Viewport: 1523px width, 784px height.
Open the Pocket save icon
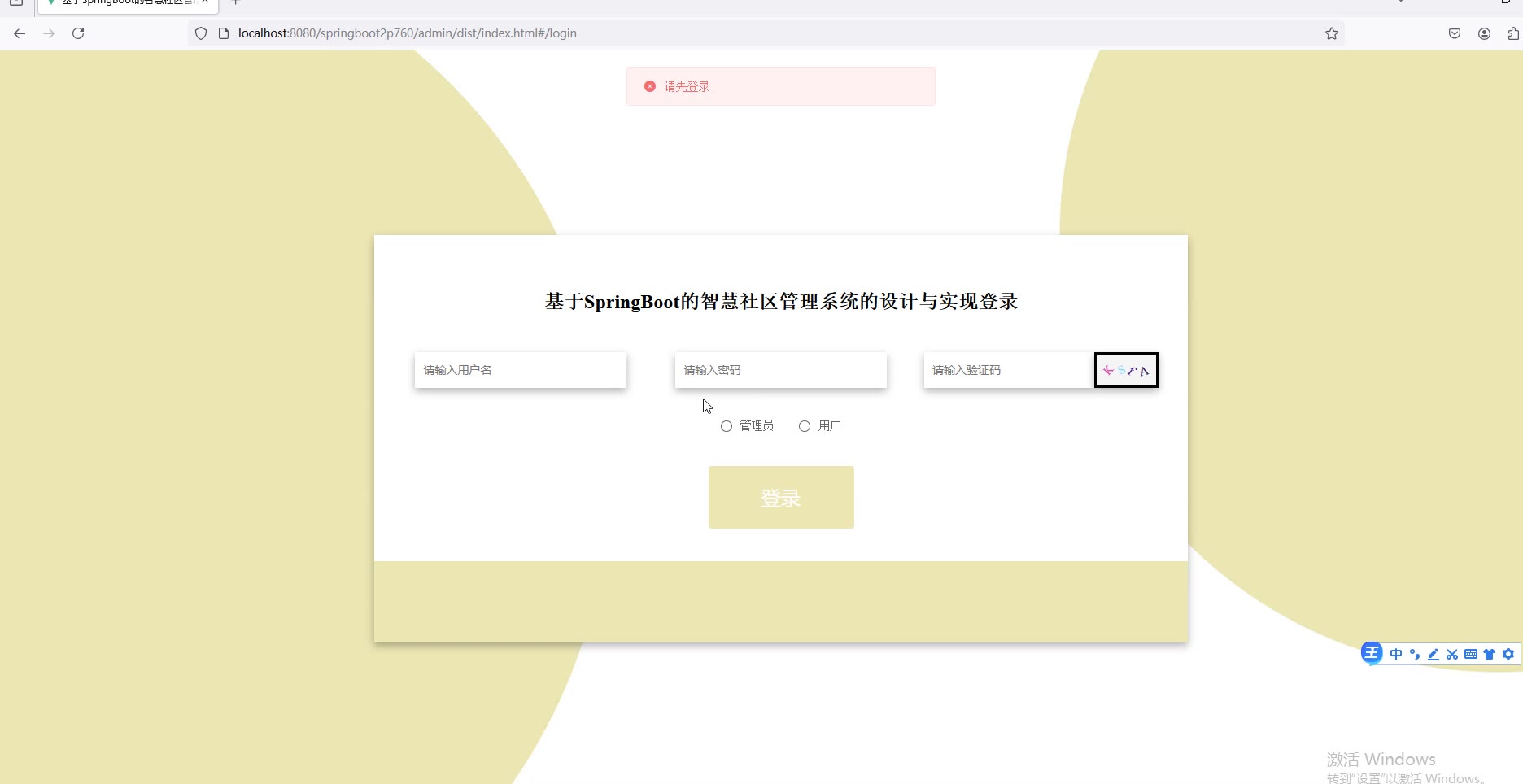(x=1455, y=33)
